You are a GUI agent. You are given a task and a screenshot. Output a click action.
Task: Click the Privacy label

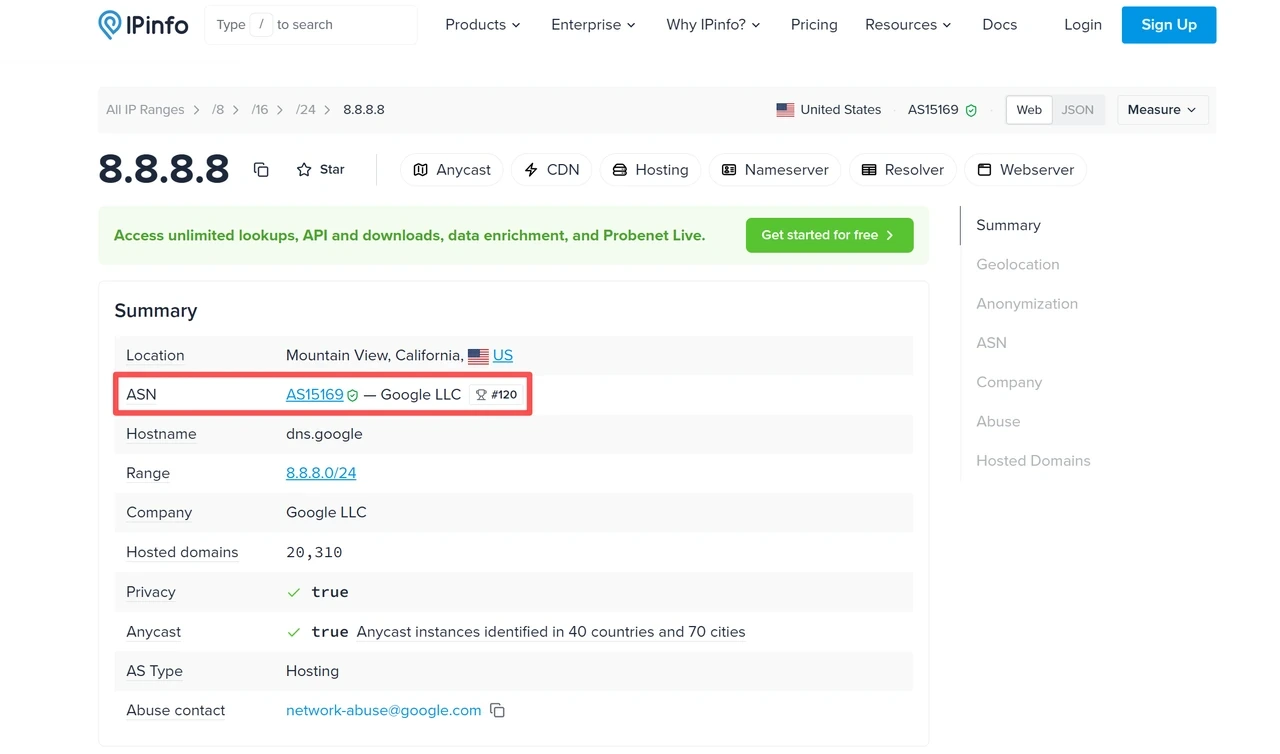click(150, 592)
